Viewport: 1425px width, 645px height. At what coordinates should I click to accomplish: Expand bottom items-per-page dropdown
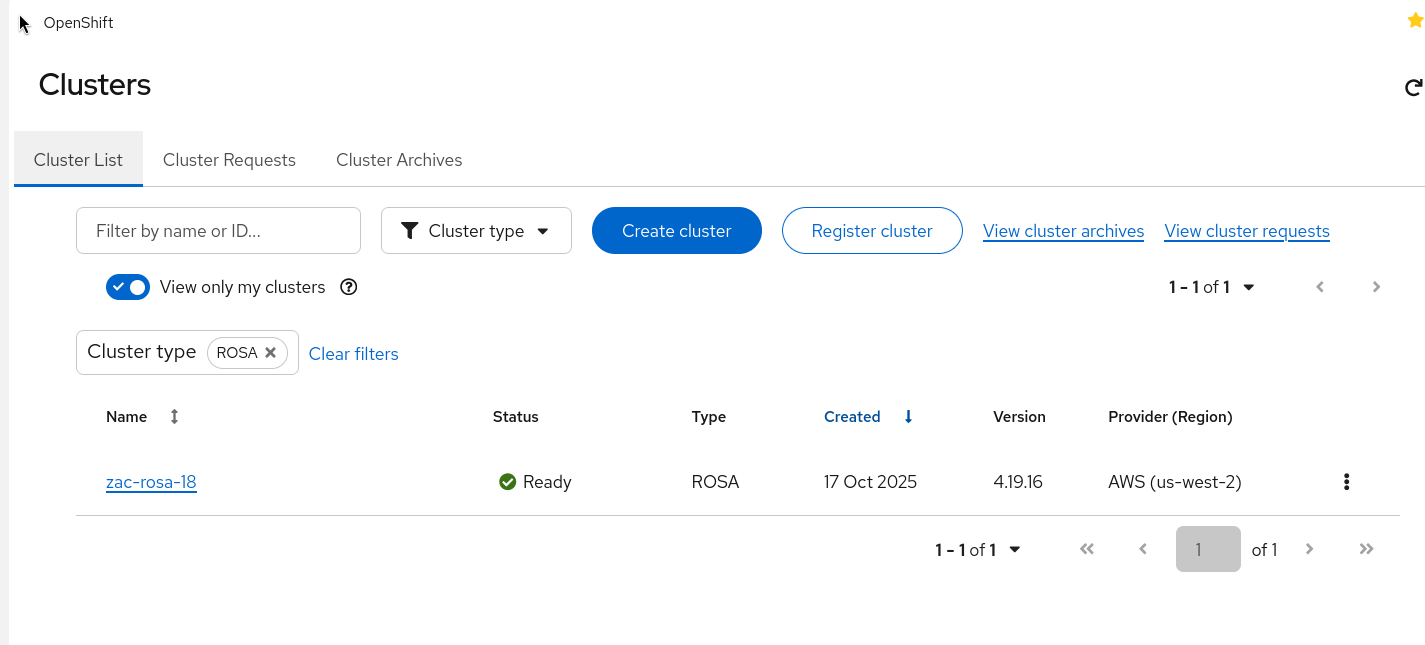(1014, 549)
